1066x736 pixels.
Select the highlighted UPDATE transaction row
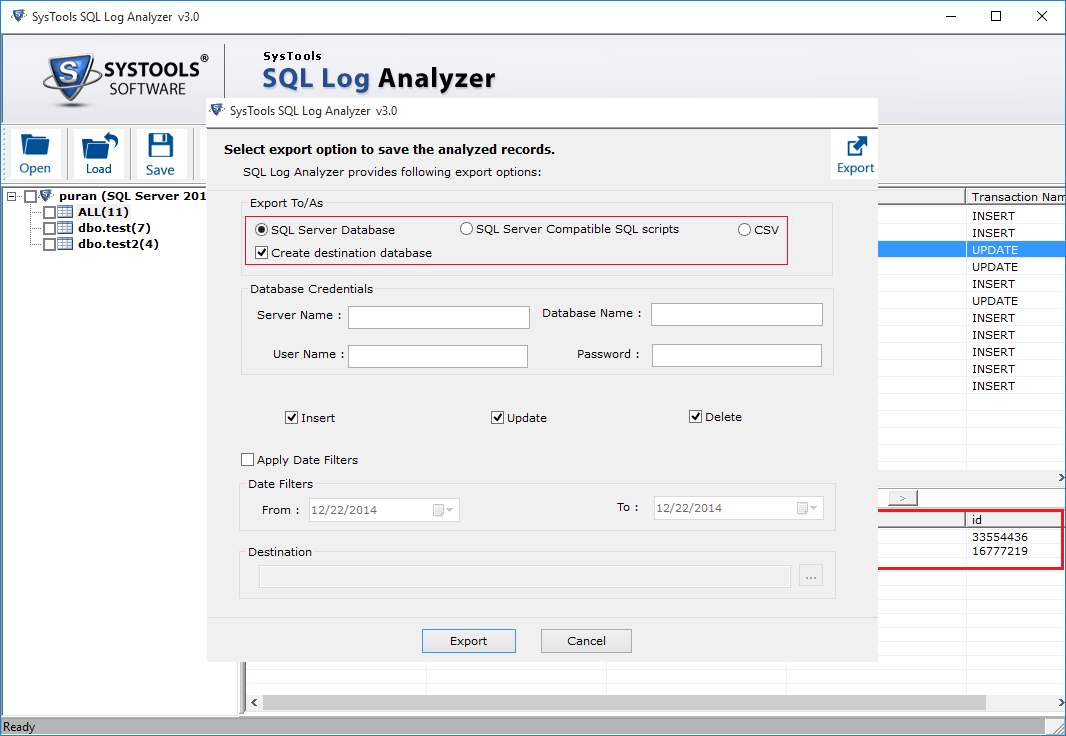(x=972, y=250)
